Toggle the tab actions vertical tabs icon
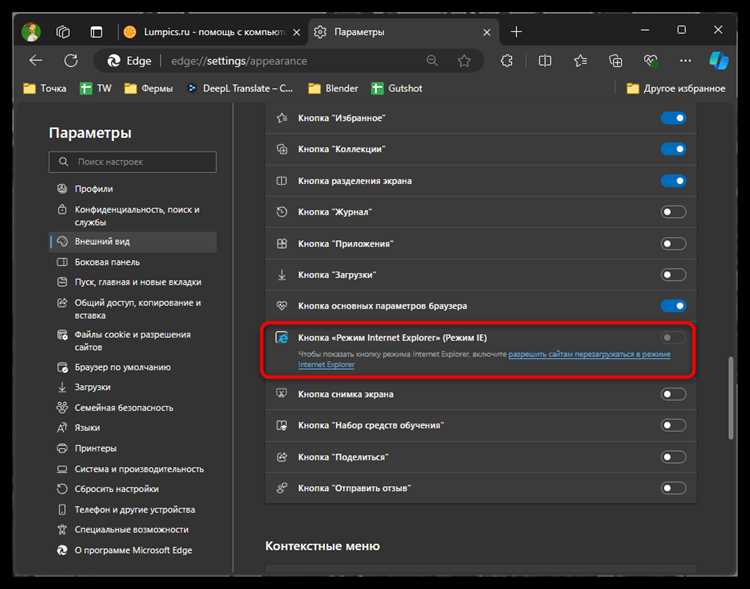The height and width of the screenshot is (589, 750). (x=96, y=32)
